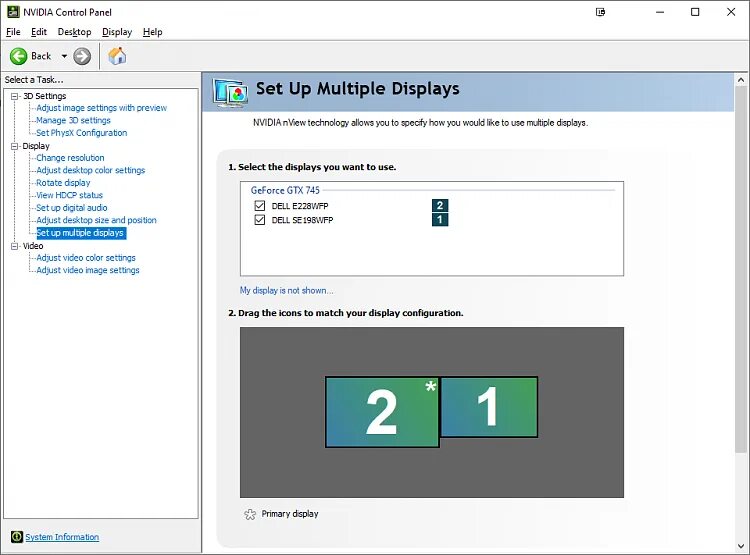
Task: Open Set up digital audio page
Action: [72, 208]
